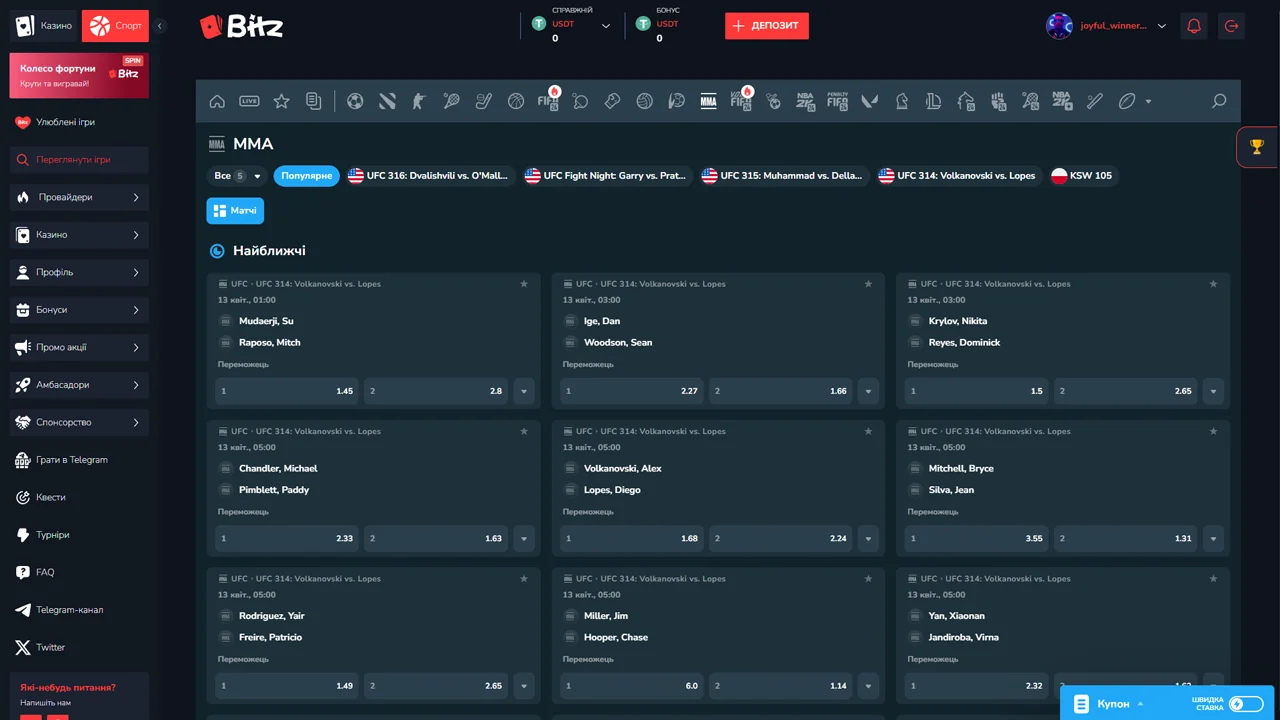Expand more markets for Ige vs Woodson
The width and height of the screenshot is (1280, 720).
pos(868,391)
